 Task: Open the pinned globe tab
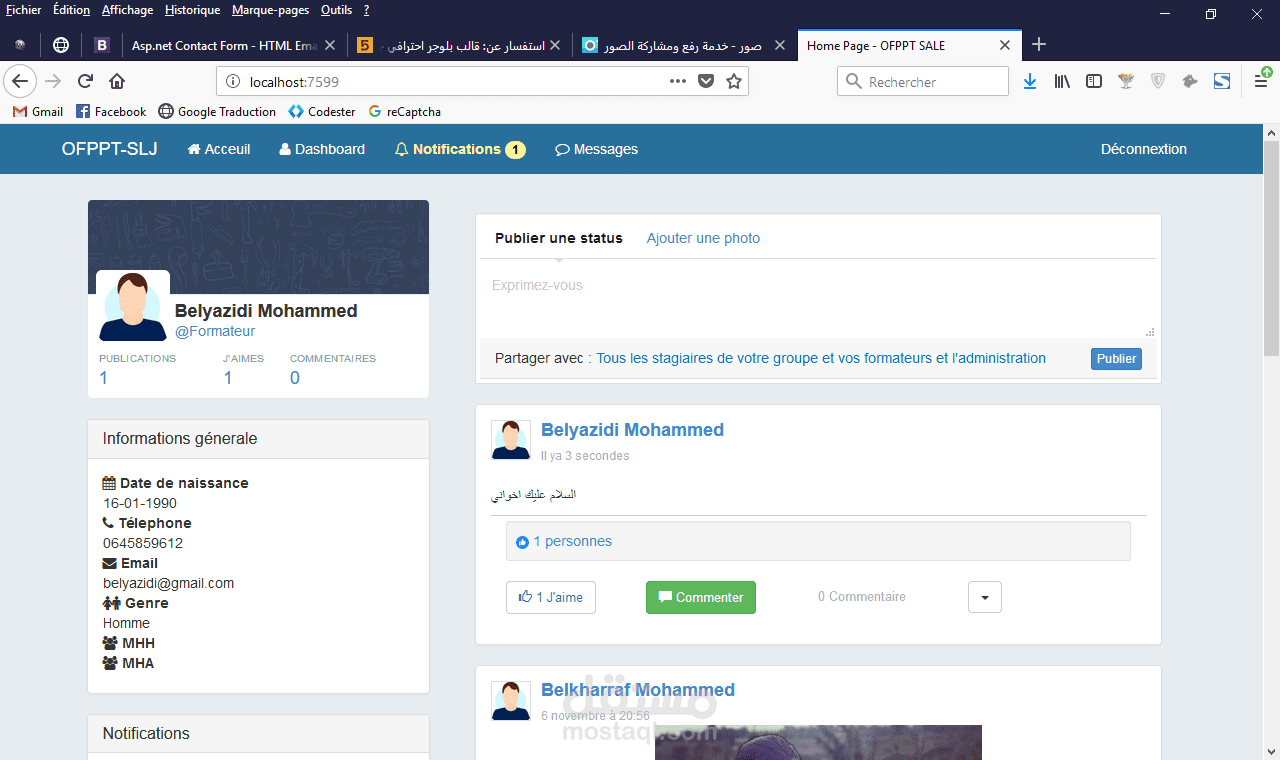coord(61,45)
